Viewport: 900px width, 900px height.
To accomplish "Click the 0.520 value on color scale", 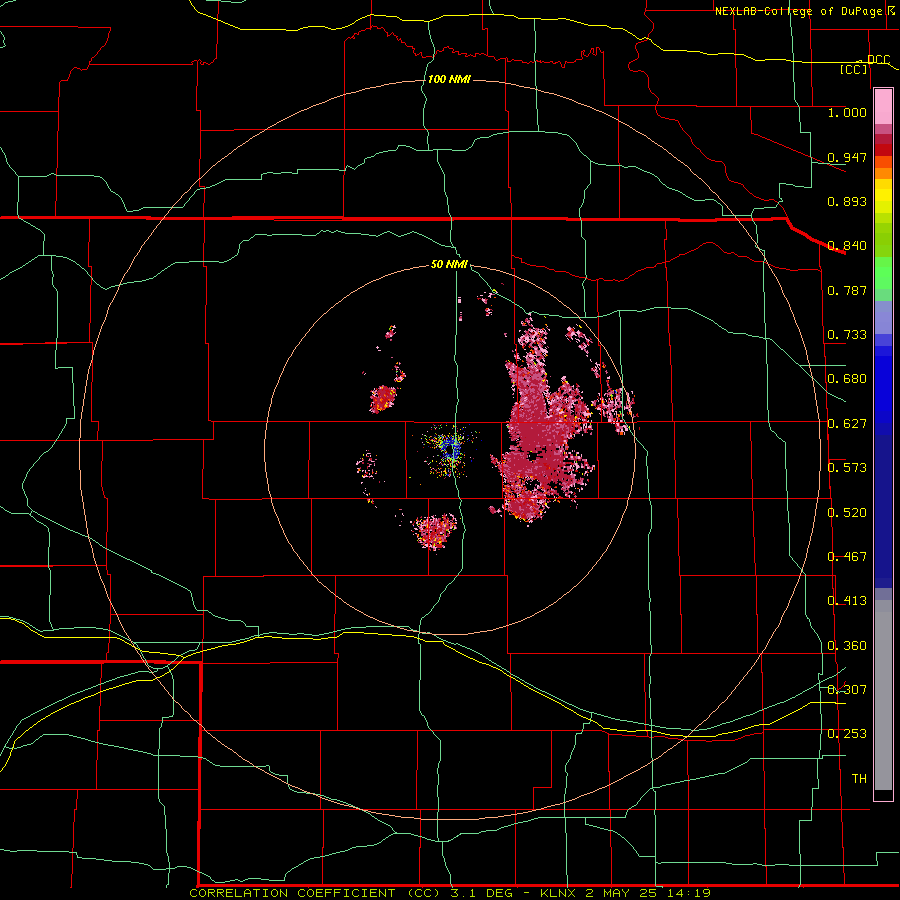I will coord(847,513).
